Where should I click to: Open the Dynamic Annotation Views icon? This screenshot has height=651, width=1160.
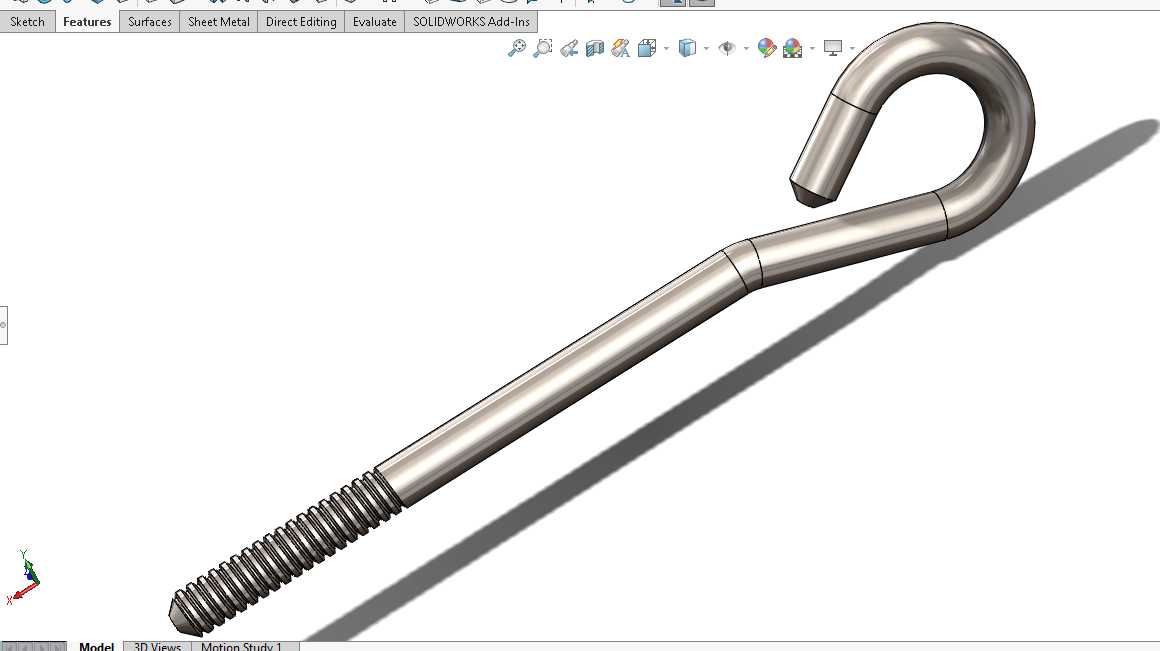point(621,48)
